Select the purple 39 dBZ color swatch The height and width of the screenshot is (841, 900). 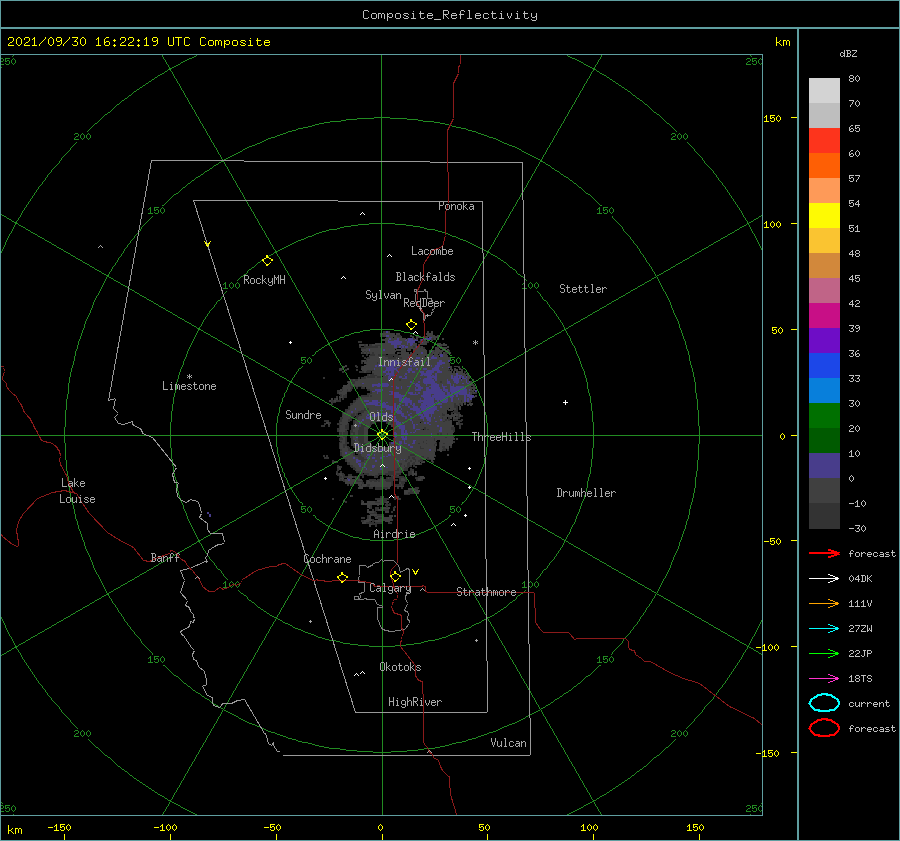click(824, 340)
